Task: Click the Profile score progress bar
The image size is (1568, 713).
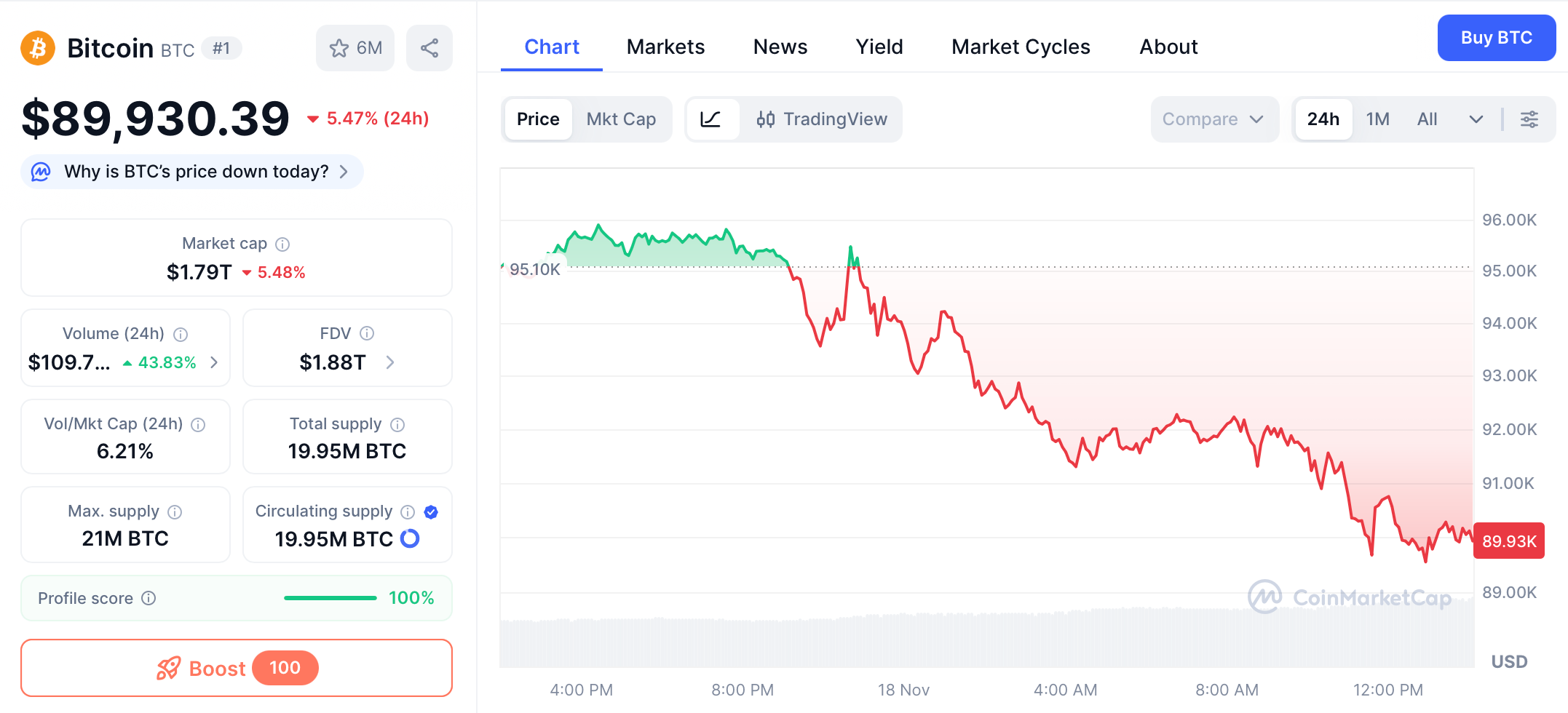Action: 330,598
